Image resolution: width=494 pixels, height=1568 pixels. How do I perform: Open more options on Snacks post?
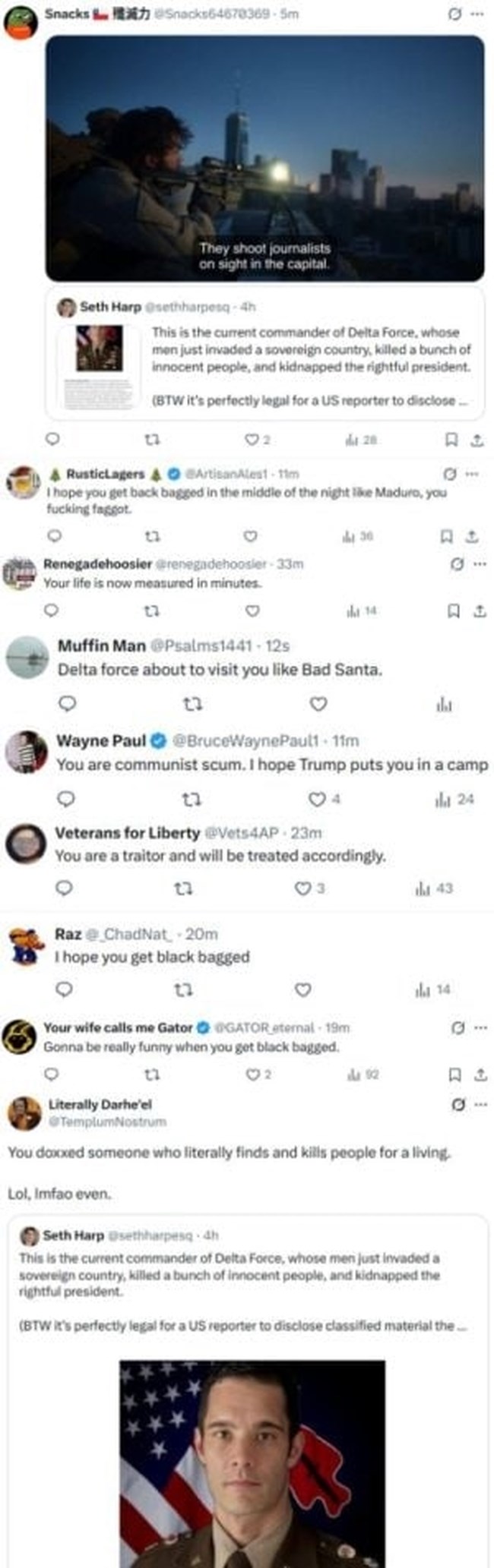[477, 14]
